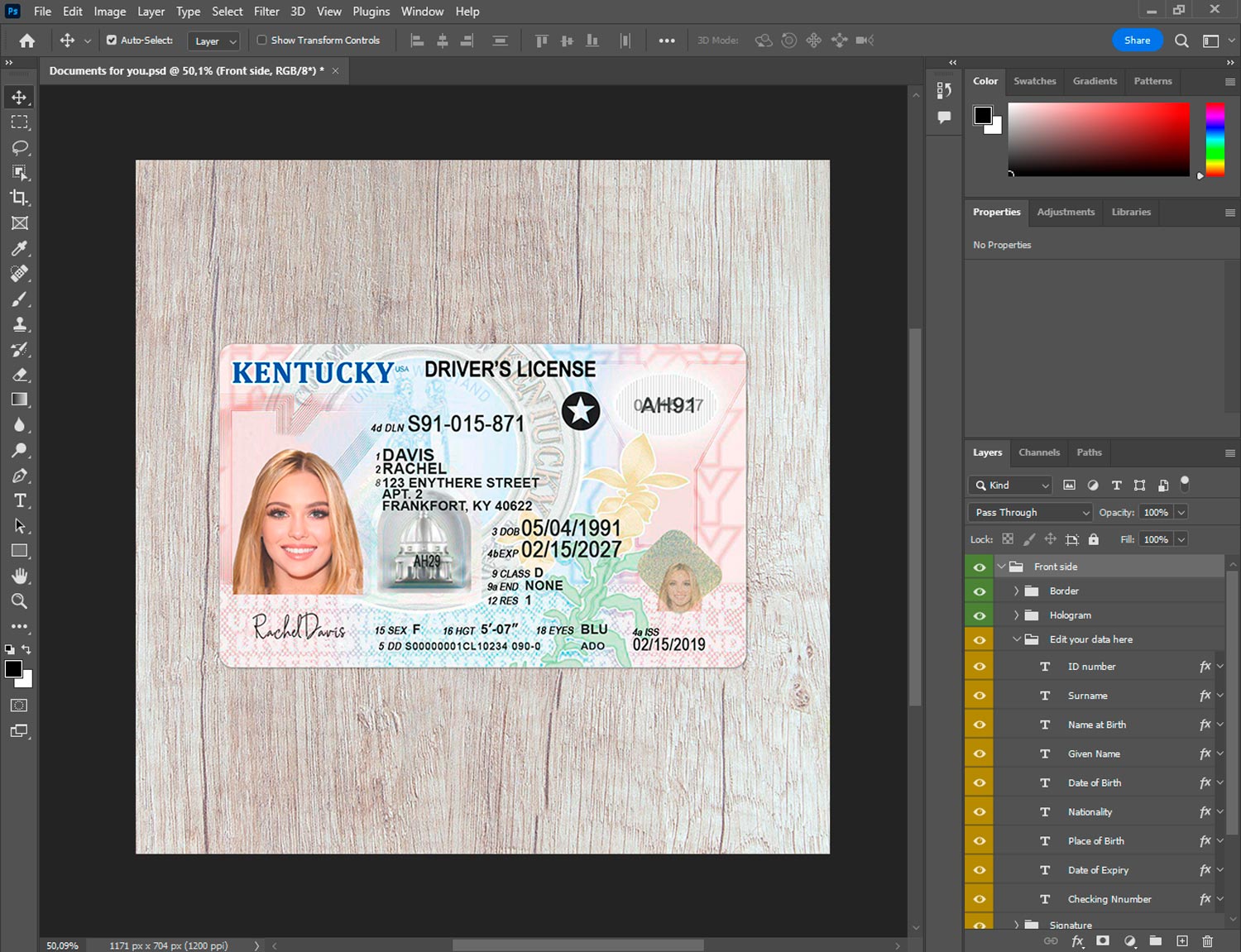Screen dimensions: 1241x952
Task: Select the Clone Stamp tool
Action: tap(20, 324)
